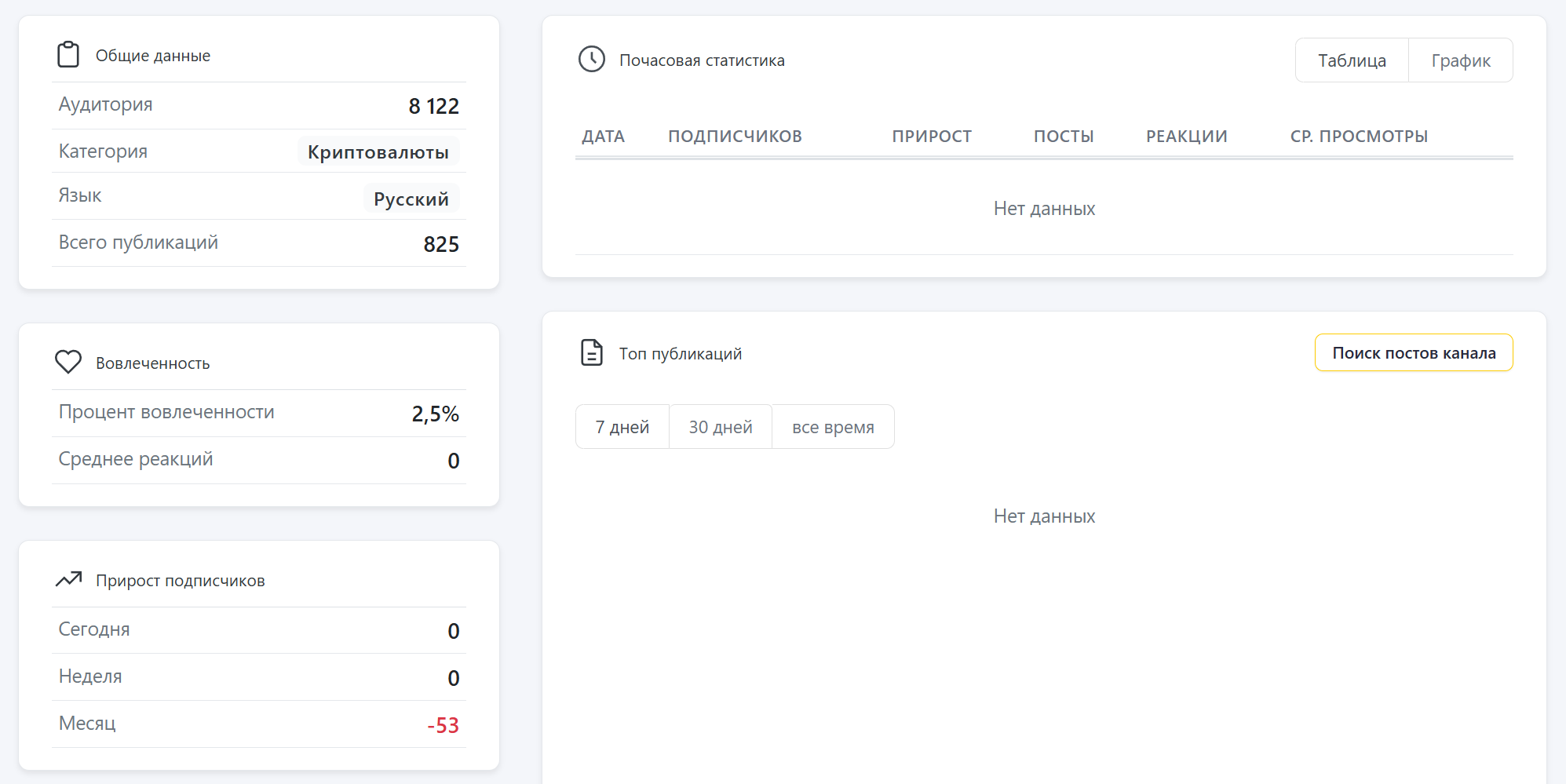The image size is (1566, 784).
Task: Click the РЕАКЦИИ column header
Action: [x=1187, y=137]
